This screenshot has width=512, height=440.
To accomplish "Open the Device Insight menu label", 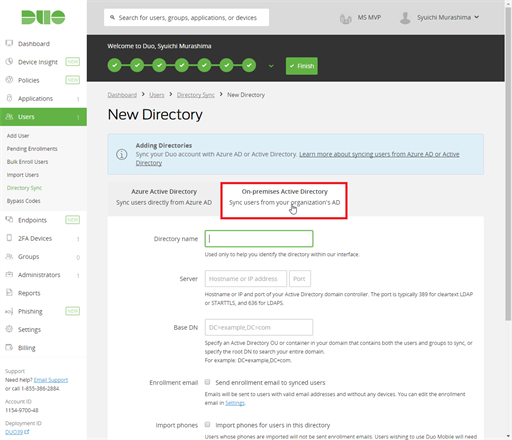I will coord(38,62).
